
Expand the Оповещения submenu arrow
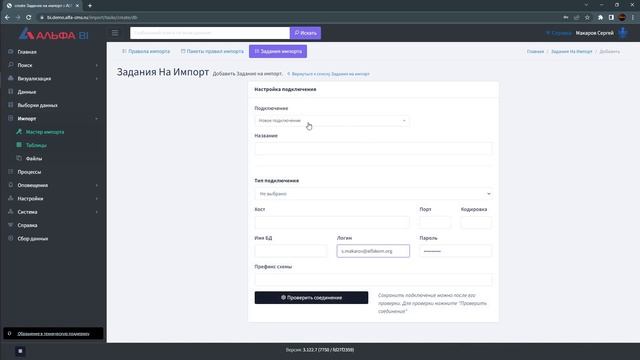[x=97, y=185]
